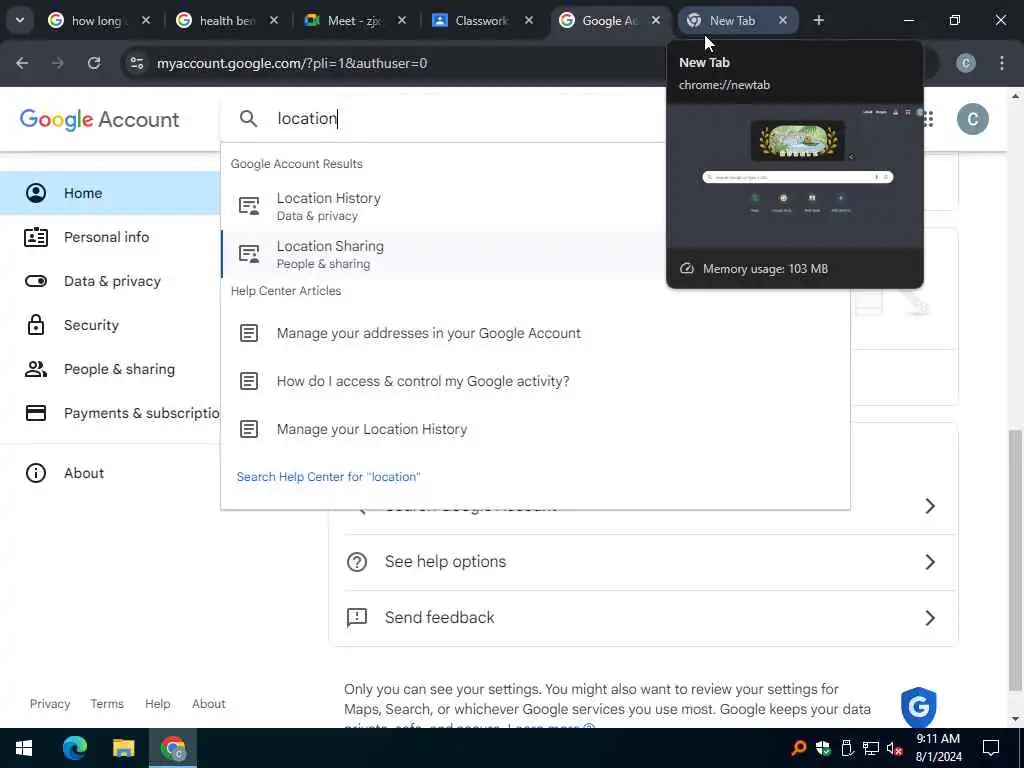The image size is (1024, 768).
Task: Switch to the 'how long' tab
Action: point(99,20)
